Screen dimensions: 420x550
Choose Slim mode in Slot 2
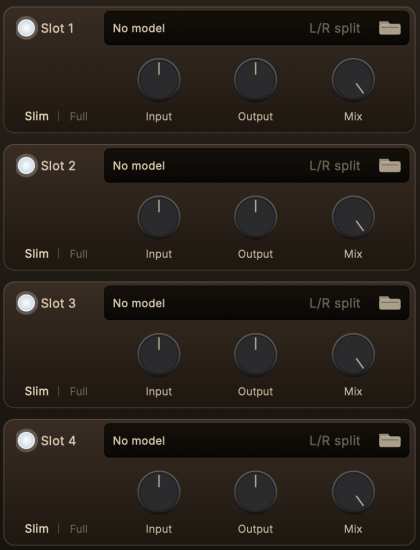click(36, 254)
